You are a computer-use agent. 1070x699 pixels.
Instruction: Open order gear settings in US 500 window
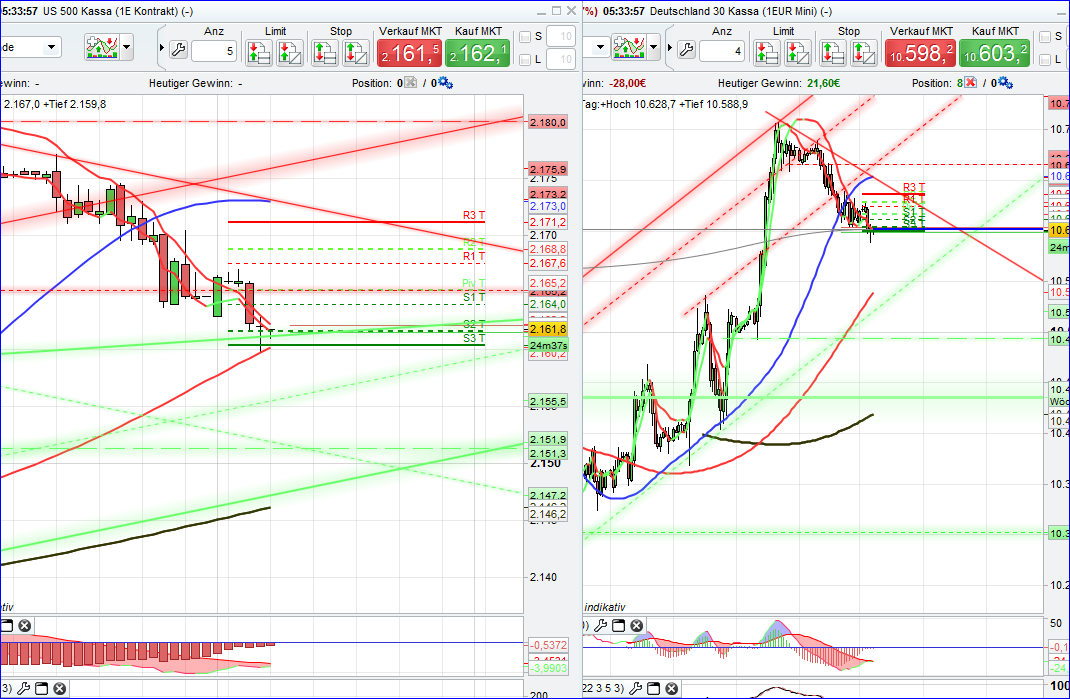[446, 83]
